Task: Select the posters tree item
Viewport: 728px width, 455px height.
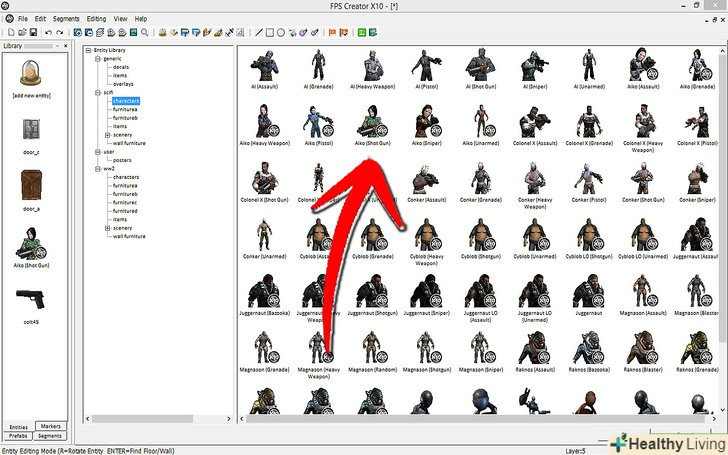Action: click(122, 160)
